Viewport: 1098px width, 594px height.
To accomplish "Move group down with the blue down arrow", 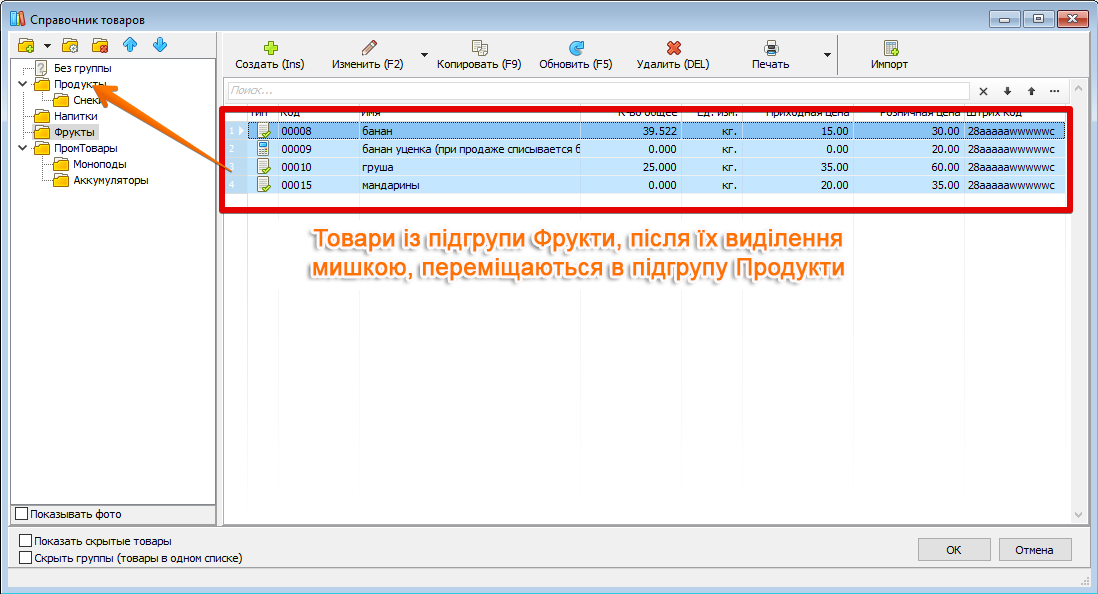I will pyautogui.click(x=160, y=46).
